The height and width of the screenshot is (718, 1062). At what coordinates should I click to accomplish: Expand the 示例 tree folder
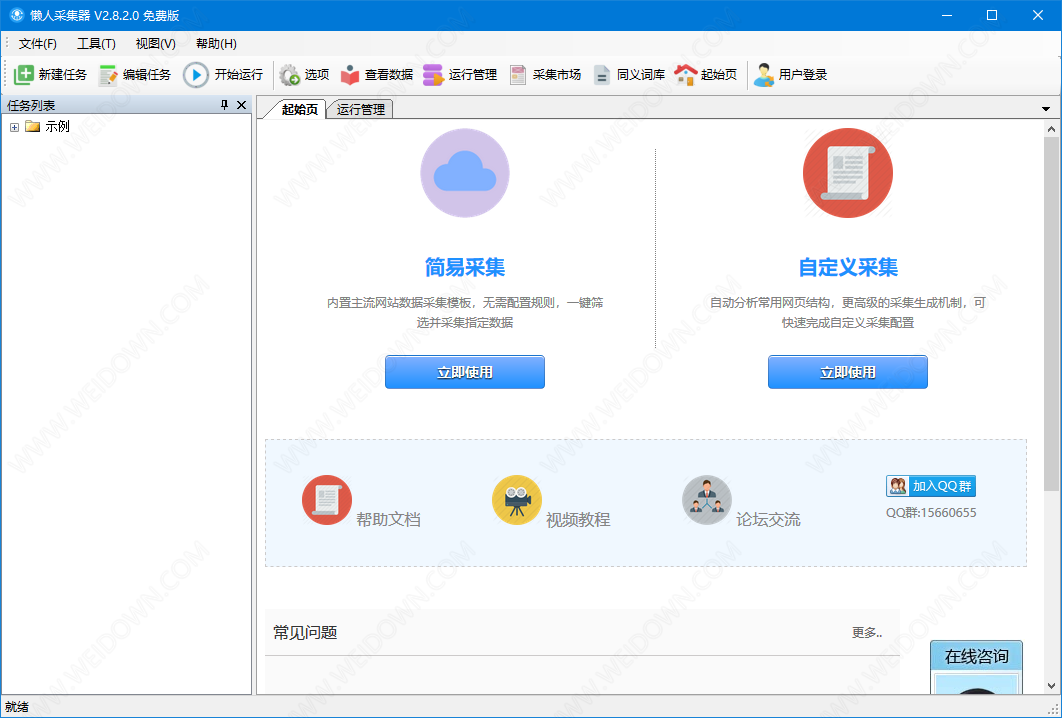14,127
